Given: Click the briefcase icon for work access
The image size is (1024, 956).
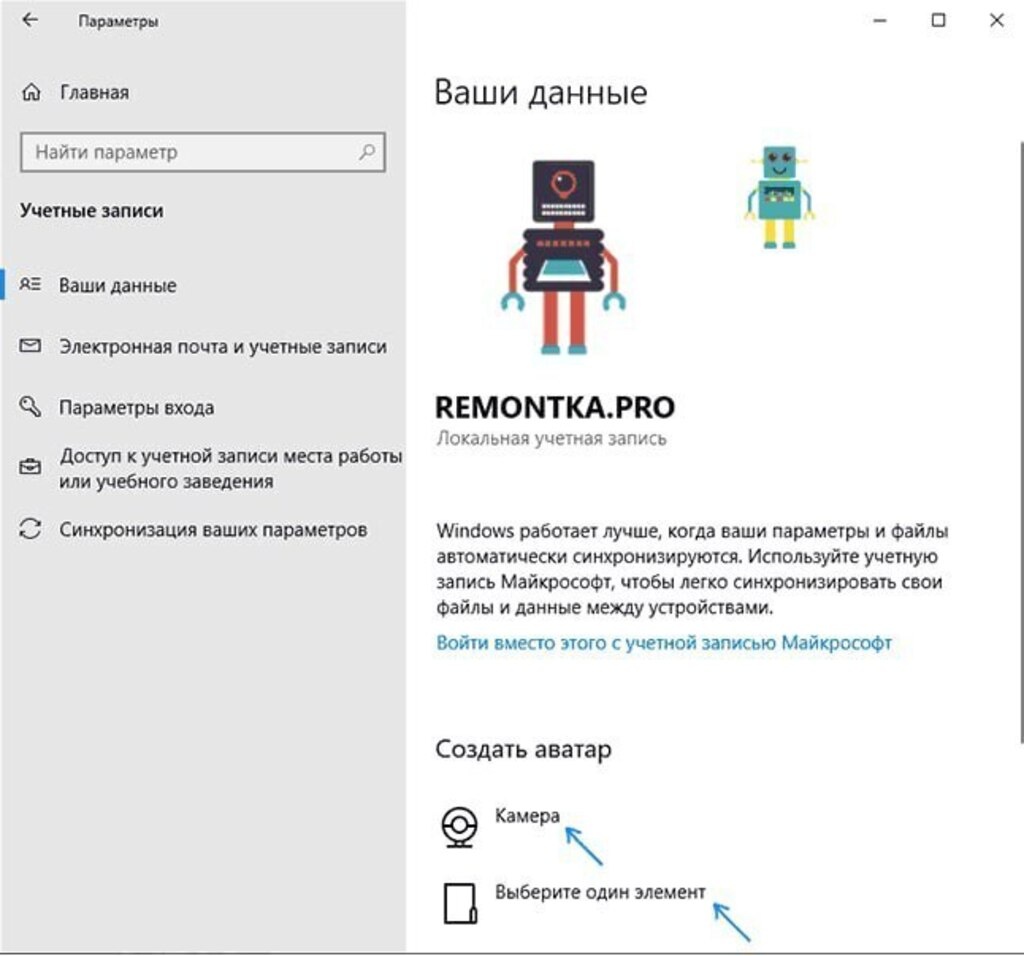Looking at the screenshot, I should 30,467.
